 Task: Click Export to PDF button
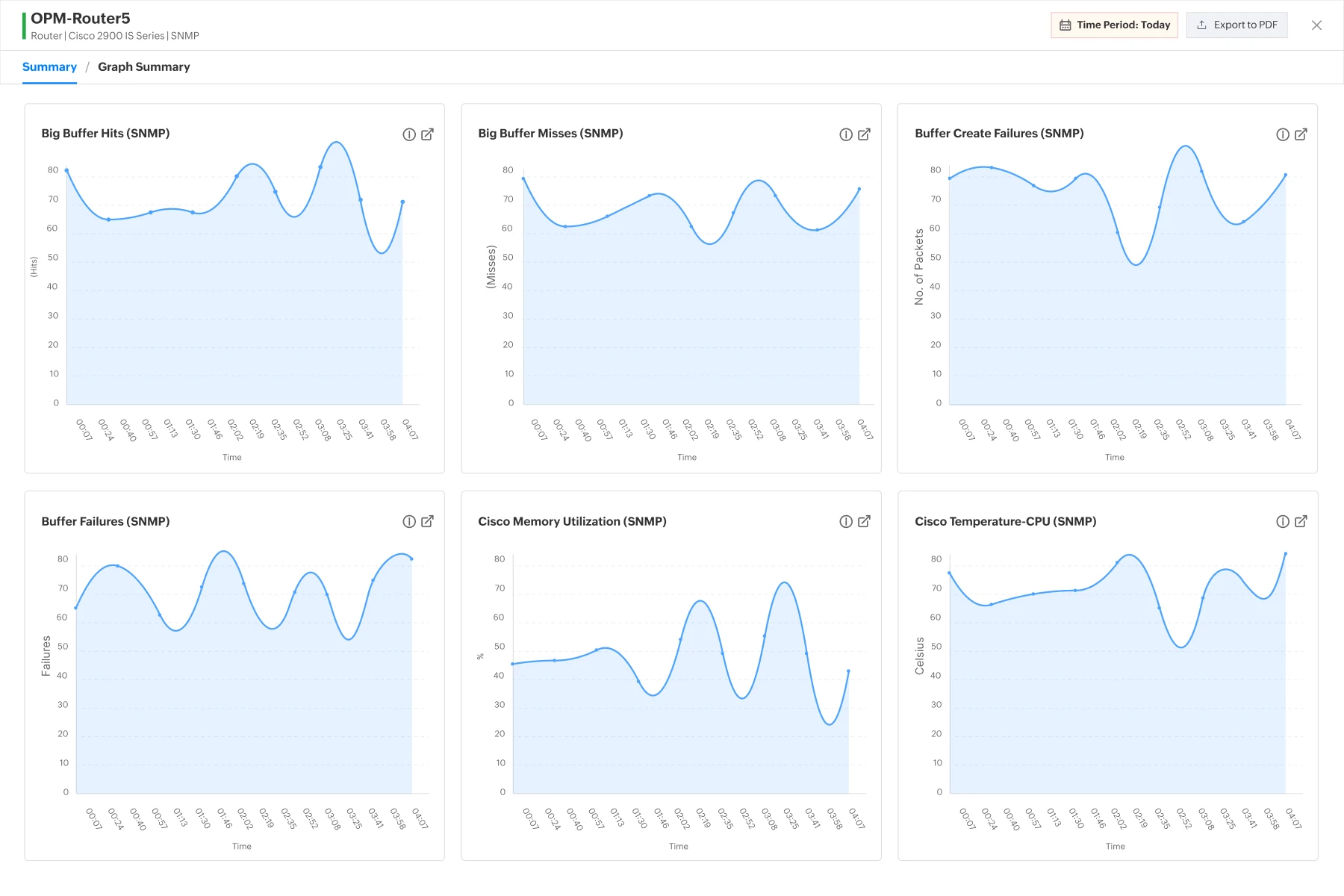coord(1236,25)
